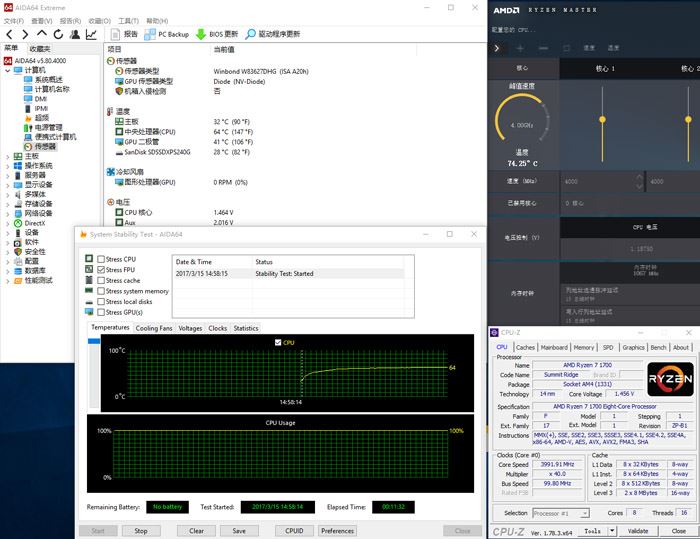The image size is (700, 539).
Task: Switch to the CPU-Z Memory tab
Action: click(x=583, y=347)
